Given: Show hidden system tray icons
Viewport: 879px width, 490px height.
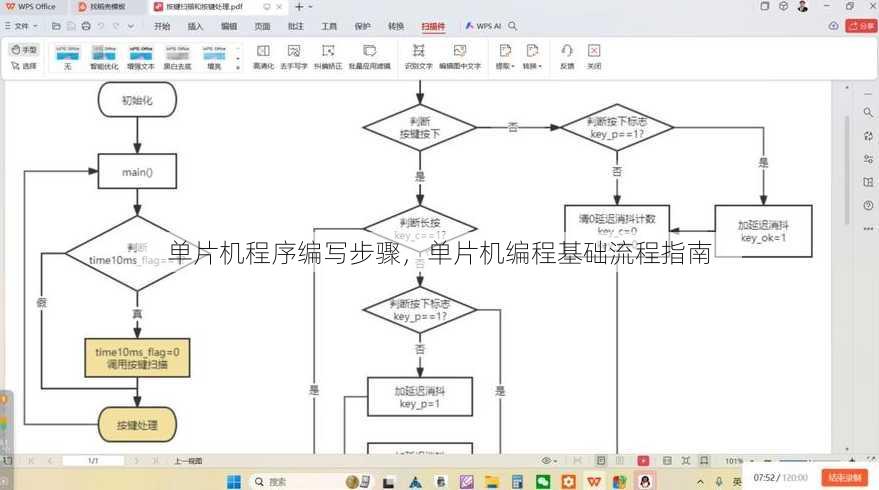Looking at the screenshot, I should [700, 482].
